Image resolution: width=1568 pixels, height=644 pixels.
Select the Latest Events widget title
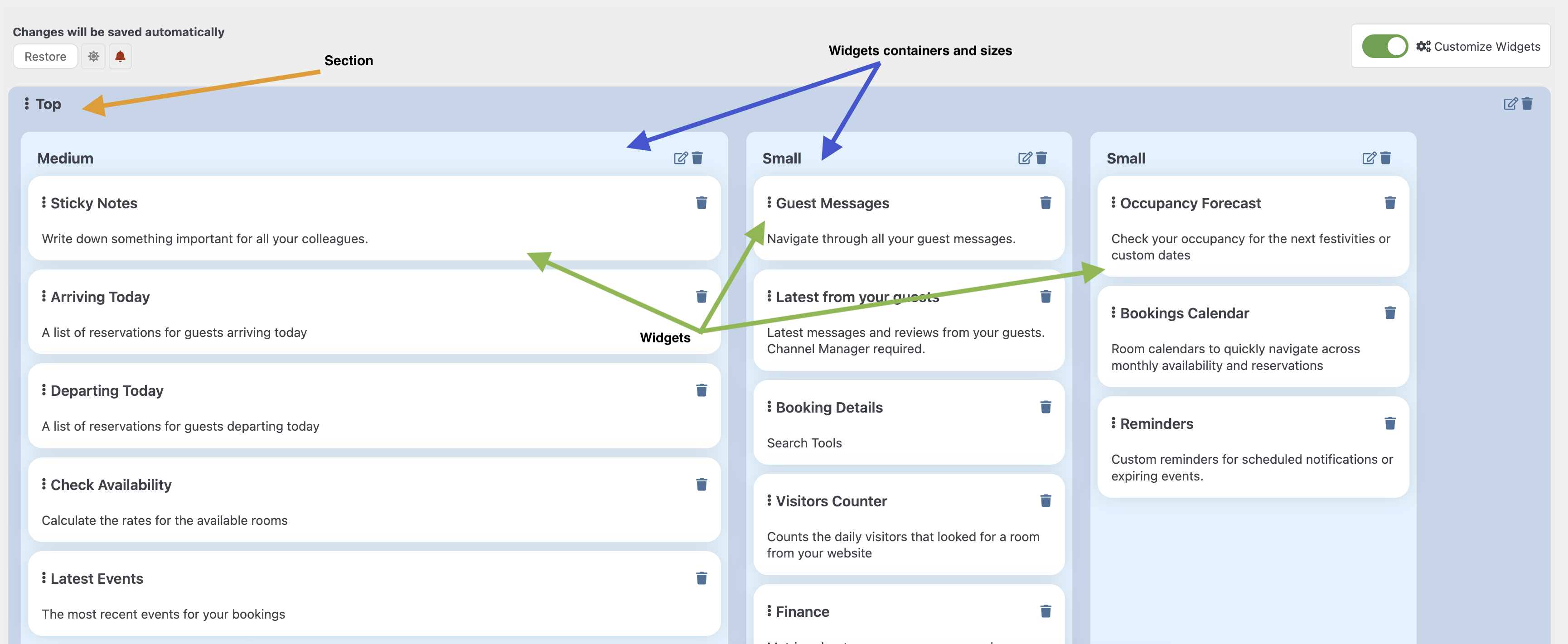tap(97, 578)
